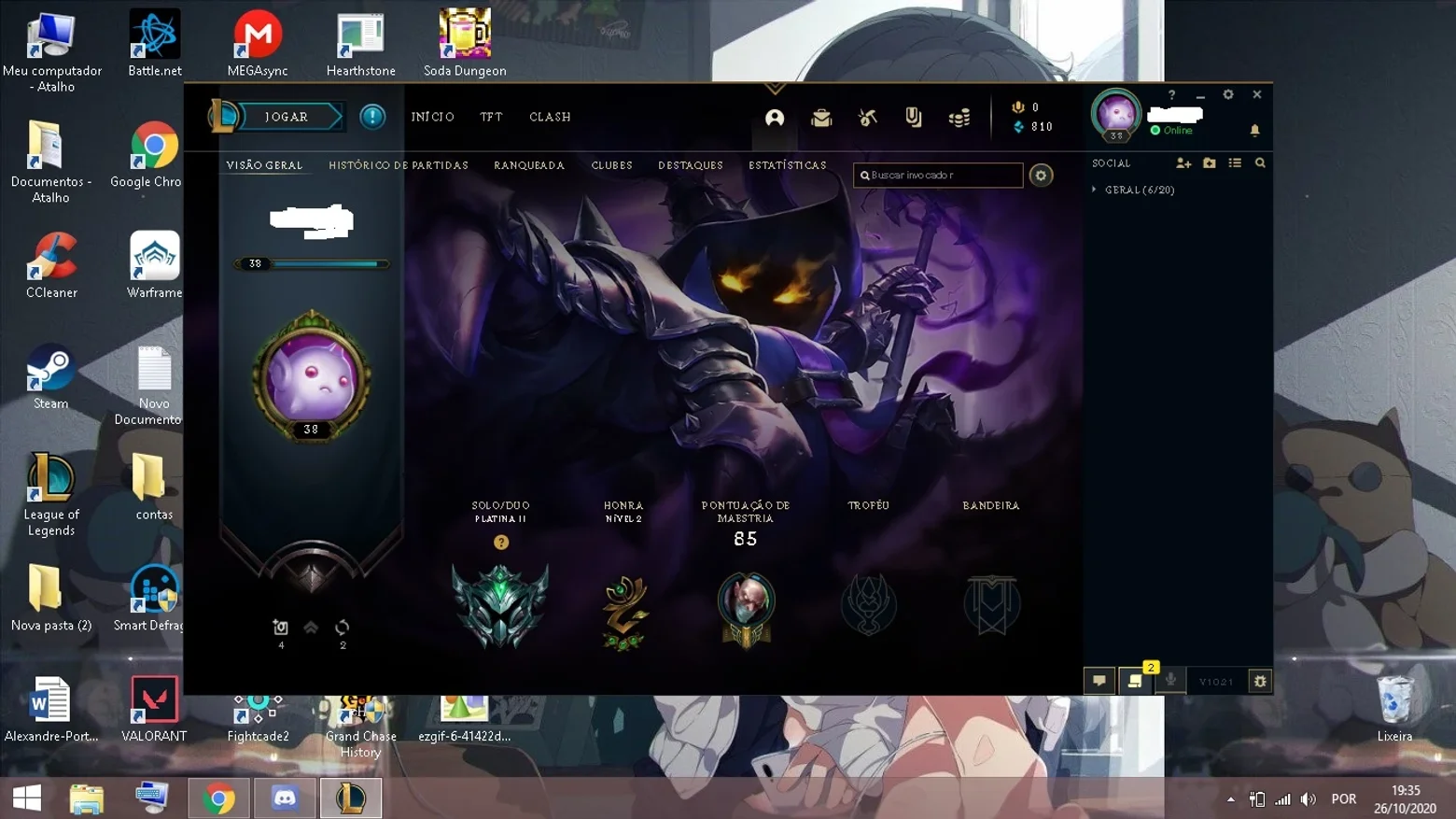Click the volume speaker tray icon
This screenshot has height=819, width=1456.
coord(1309,799)
